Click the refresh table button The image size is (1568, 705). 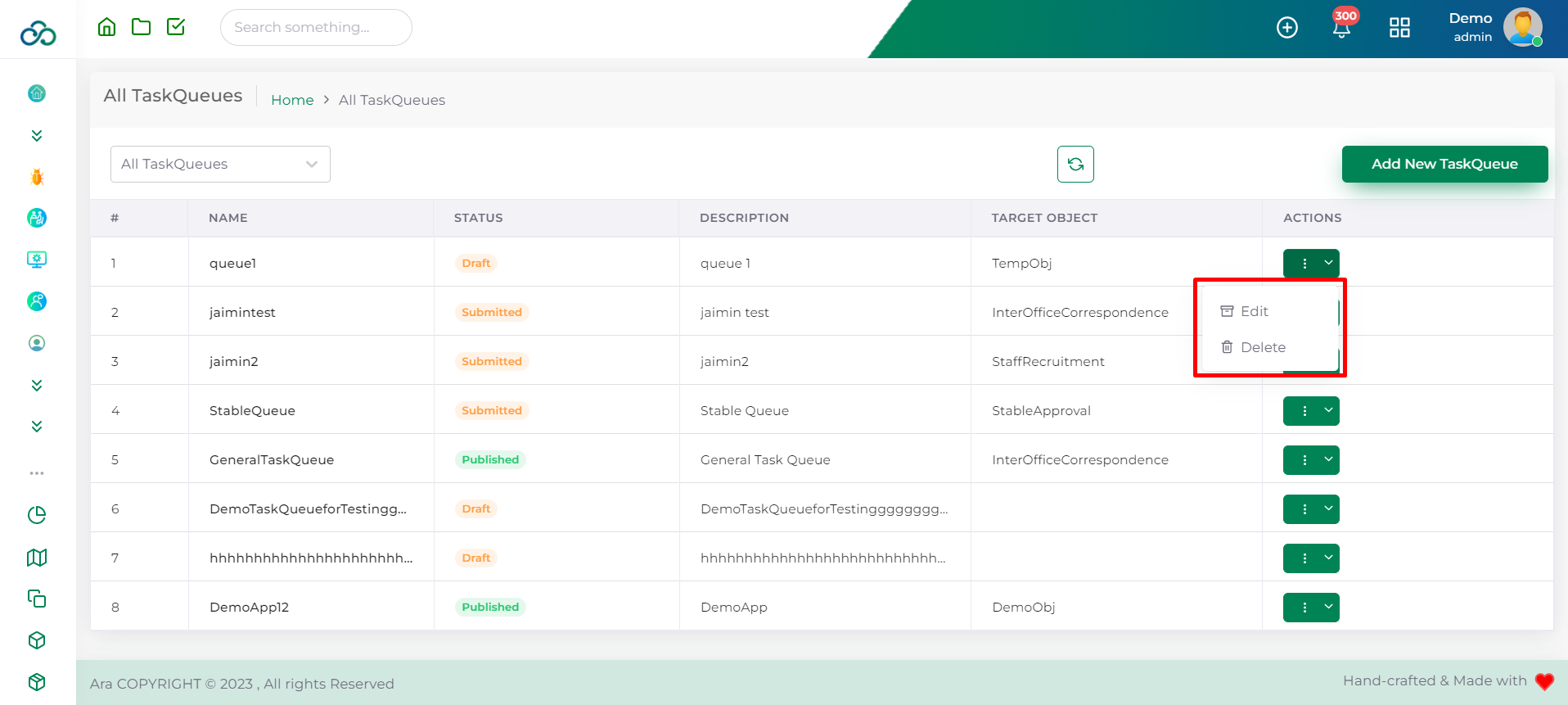(x=1075, y=164)
